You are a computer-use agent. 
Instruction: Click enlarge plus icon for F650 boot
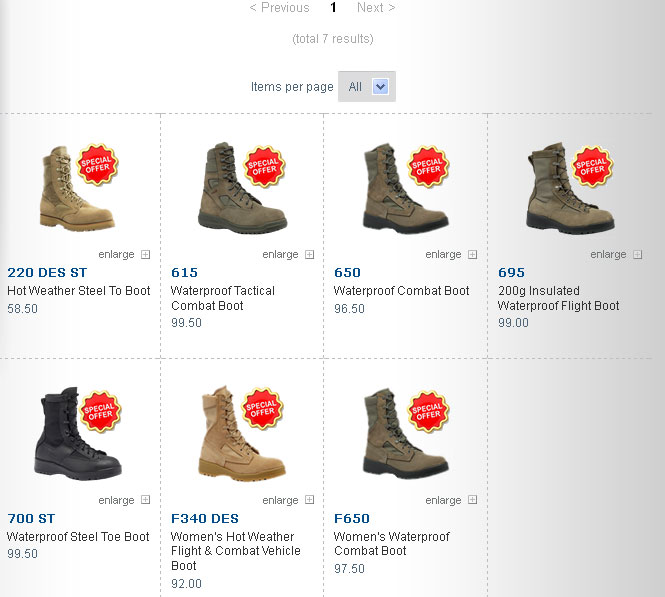pyautogui.click(x=472, y=500)
